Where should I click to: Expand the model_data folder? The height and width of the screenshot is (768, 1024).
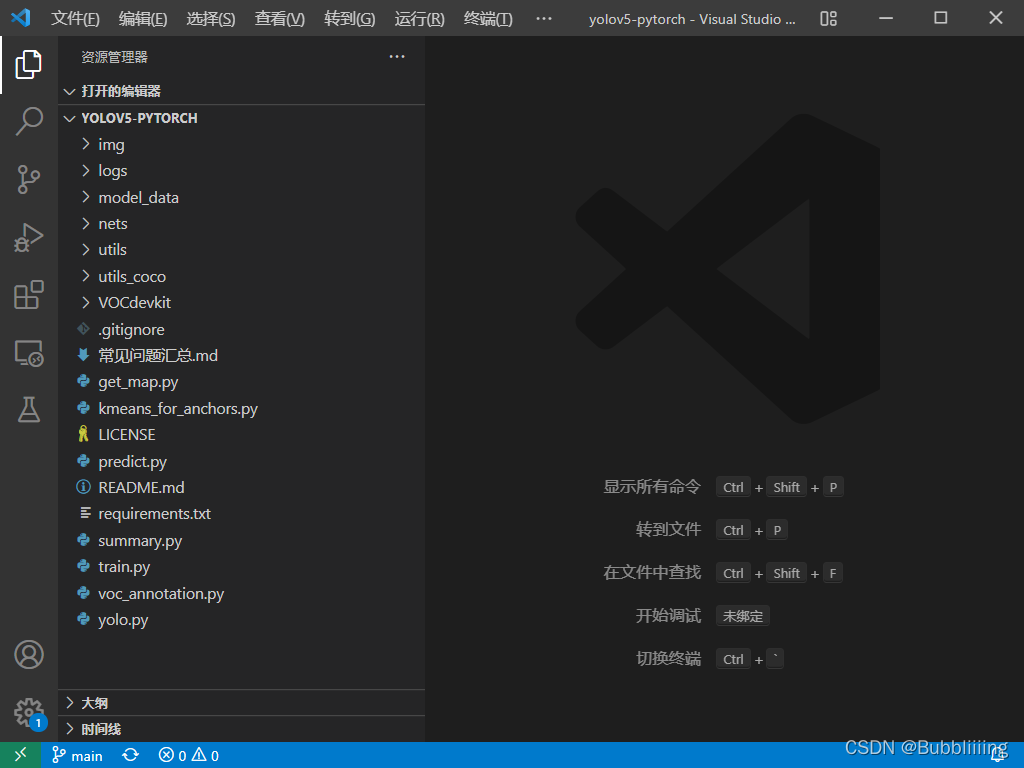(242, 197)
